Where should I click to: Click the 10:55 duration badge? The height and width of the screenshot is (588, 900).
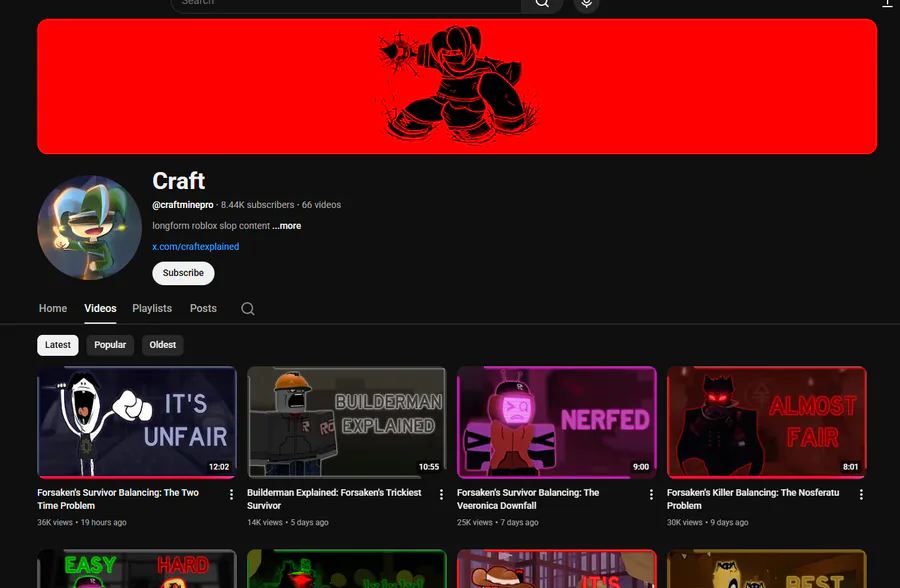point(429,467)
